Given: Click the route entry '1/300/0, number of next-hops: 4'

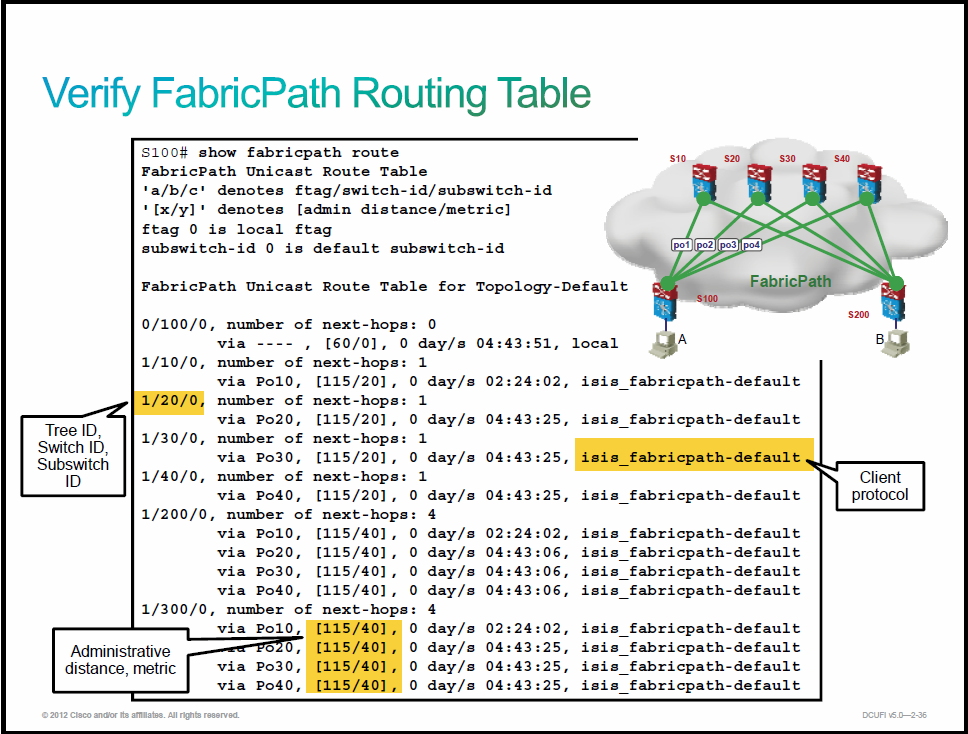Looking at the screenshot, I should 289,609.
